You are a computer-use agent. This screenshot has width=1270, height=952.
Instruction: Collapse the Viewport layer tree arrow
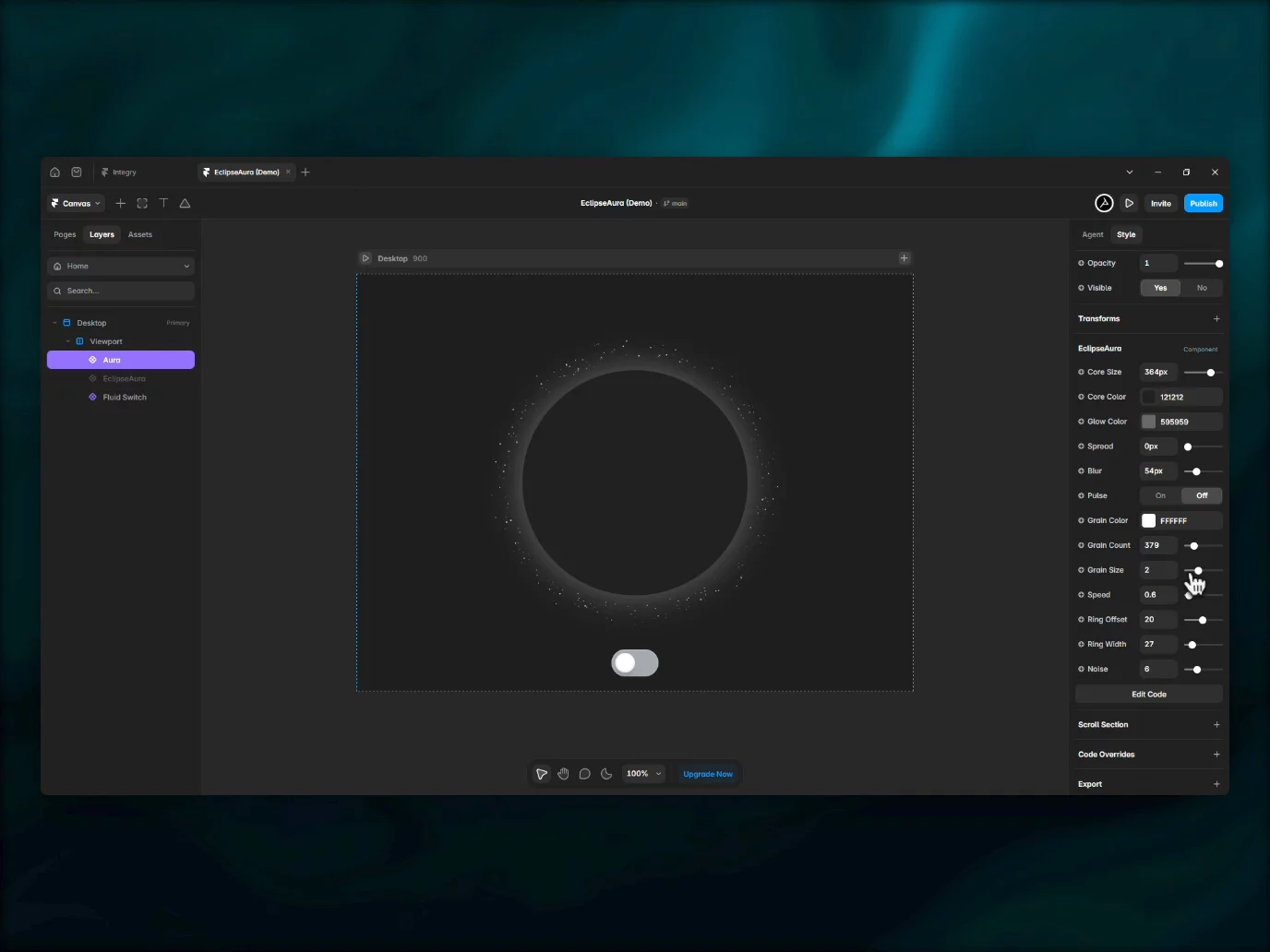click(67, 341)
